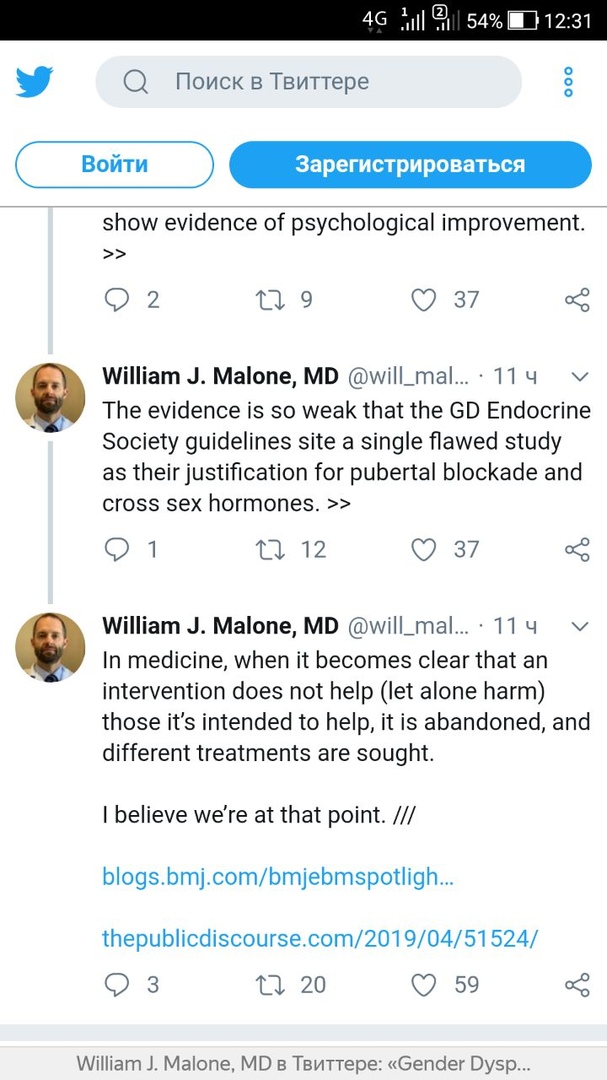Share the top partial tweet
Screen dimensions: 607x1080
577,300
